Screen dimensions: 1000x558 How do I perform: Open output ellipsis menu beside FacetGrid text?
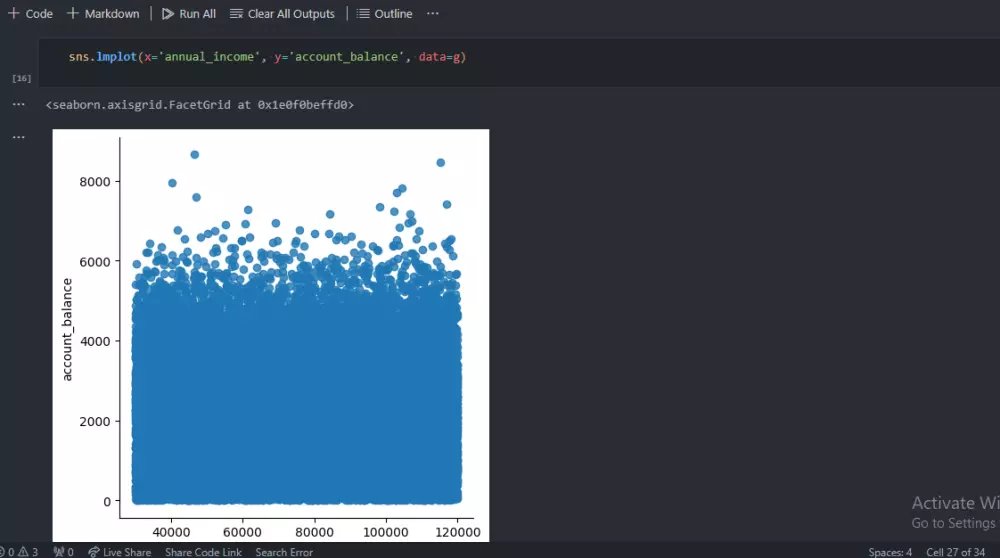pyautogui.click(x=18, y=104)
